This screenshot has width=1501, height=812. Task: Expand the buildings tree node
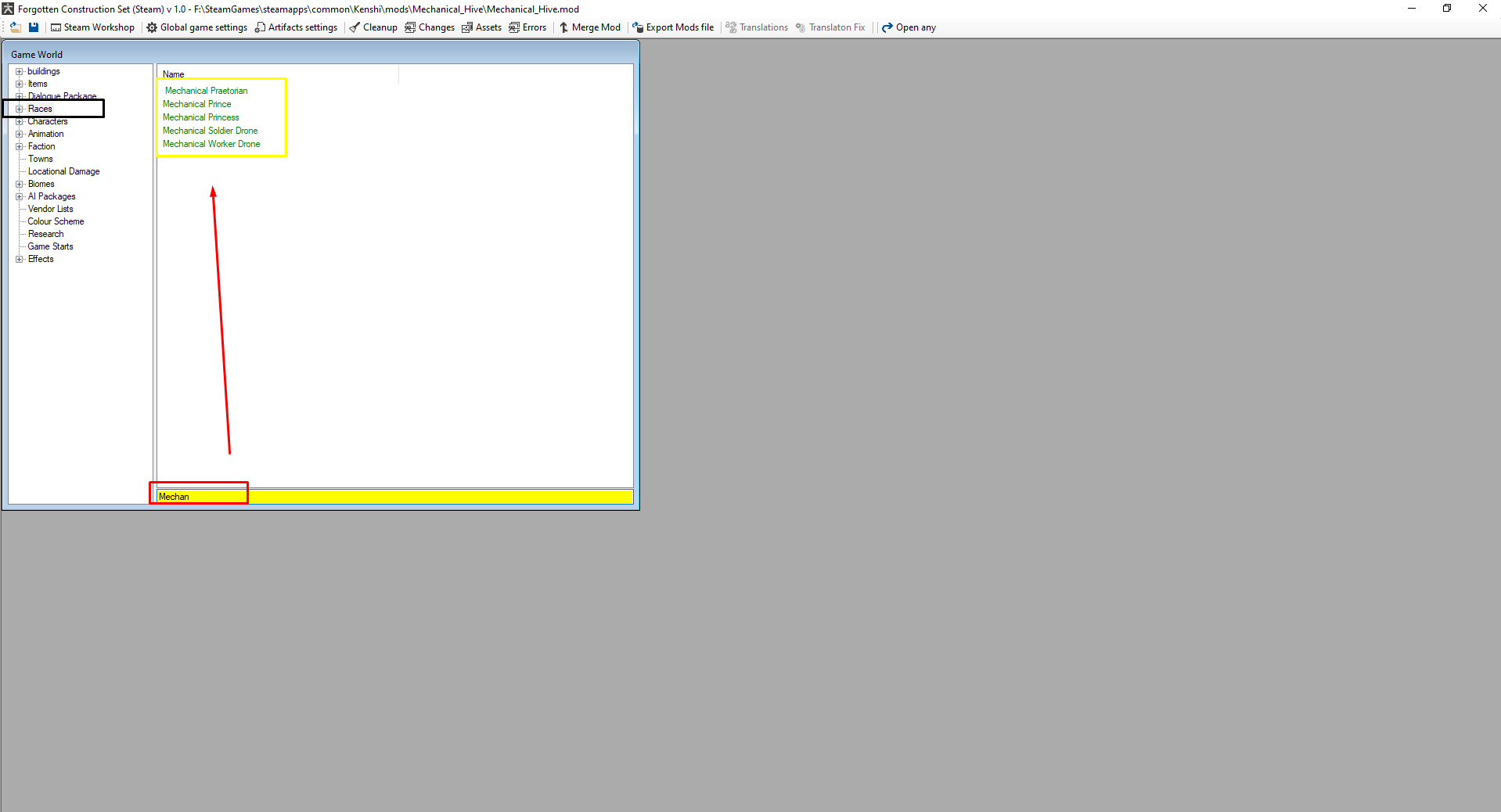20,71
